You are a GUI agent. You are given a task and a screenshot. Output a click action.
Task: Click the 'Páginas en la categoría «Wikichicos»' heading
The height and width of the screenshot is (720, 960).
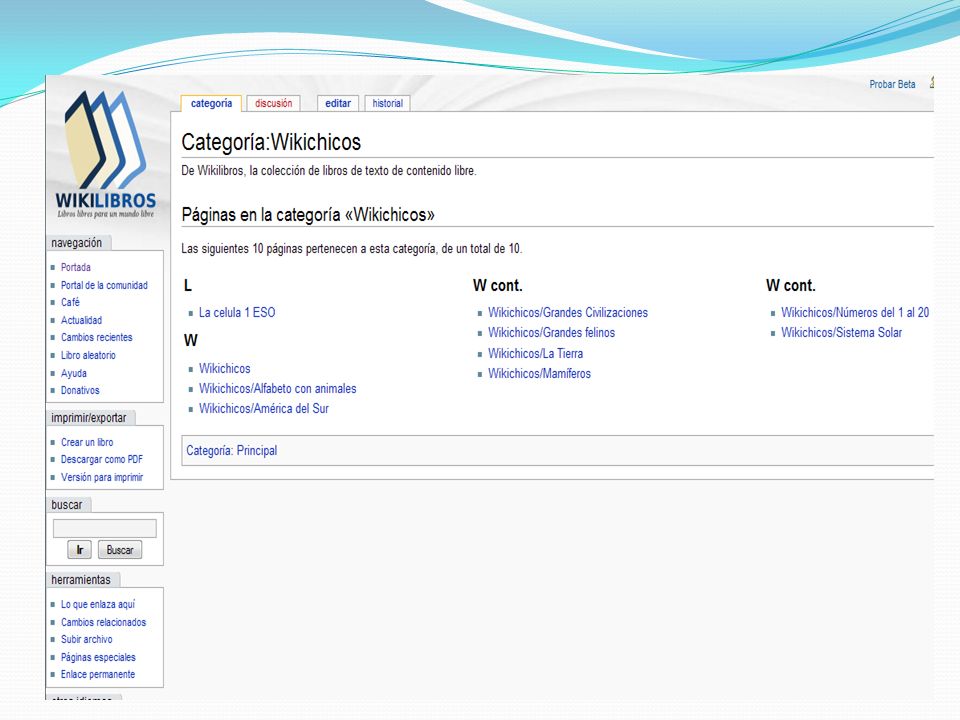pos(308,215)
